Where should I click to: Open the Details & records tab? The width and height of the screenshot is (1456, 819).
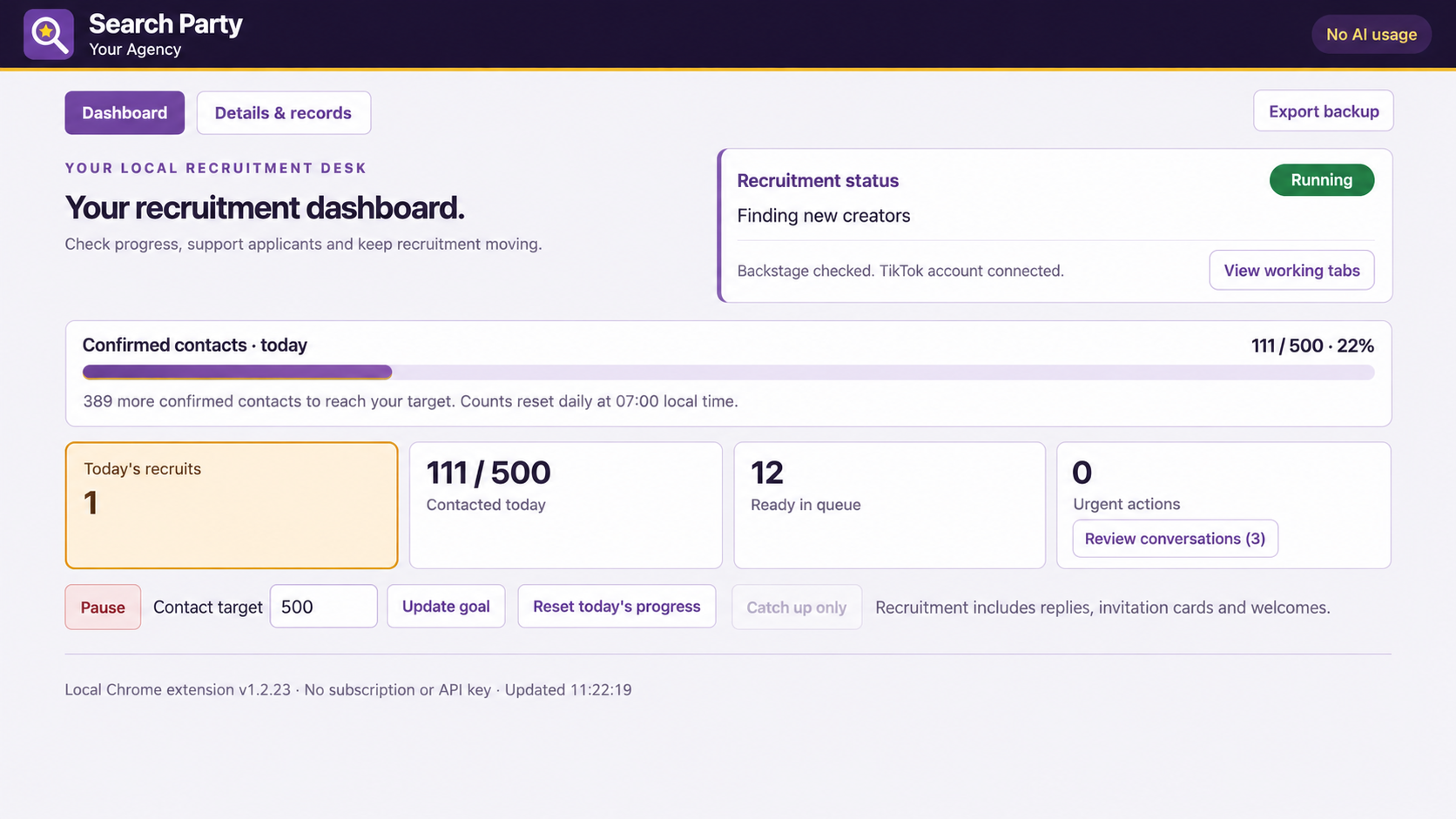(x=283, y=112)
